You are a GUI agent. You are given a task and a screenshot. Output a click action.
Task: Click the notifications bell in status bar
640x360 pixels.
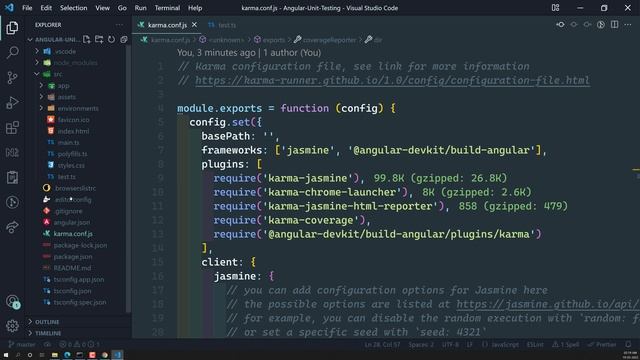pos(628,344)
